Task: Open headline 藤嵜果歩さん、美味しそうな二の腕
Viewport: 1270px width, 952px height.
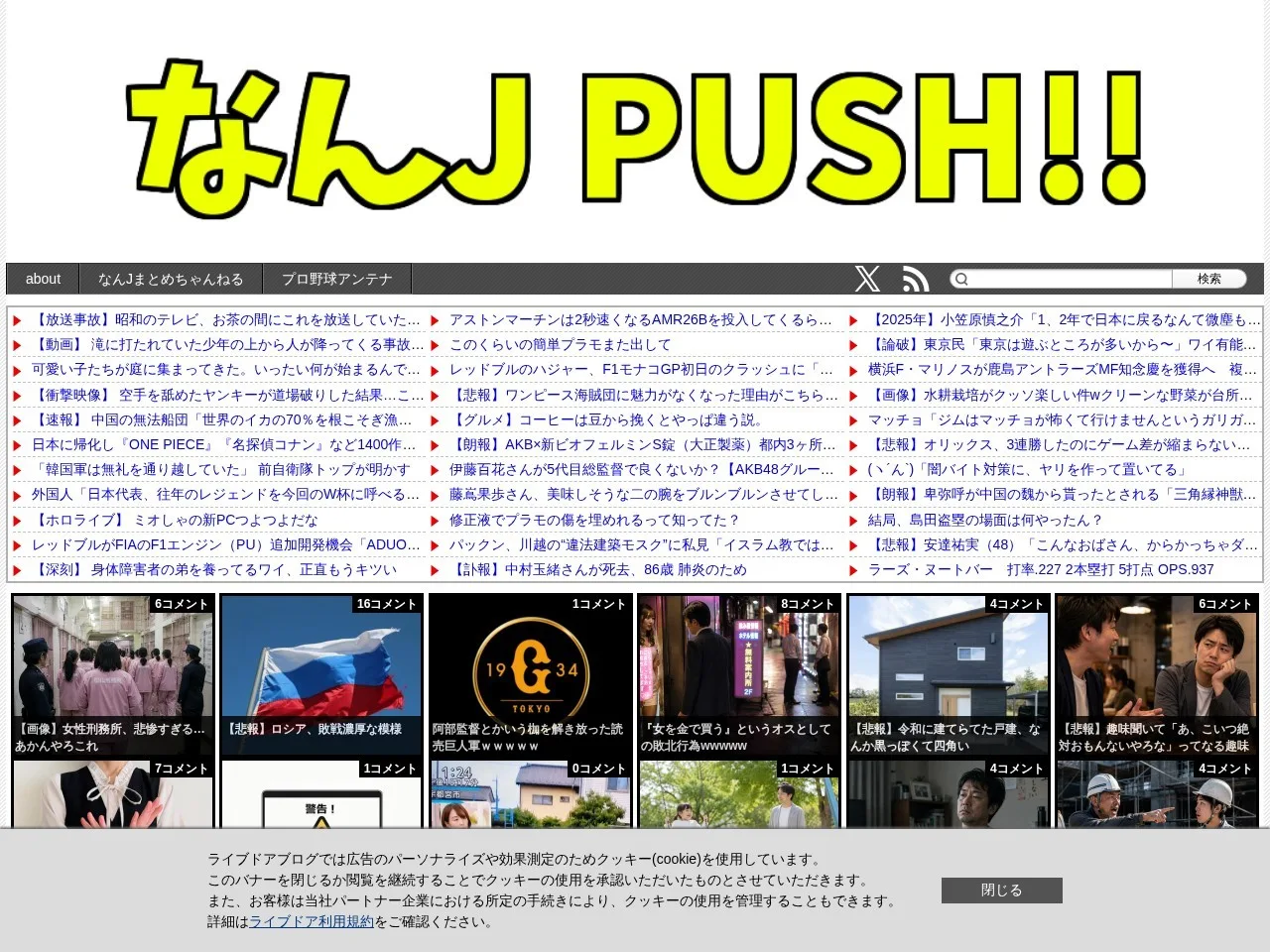Action: pyautogui.click(x=644, y=494)
